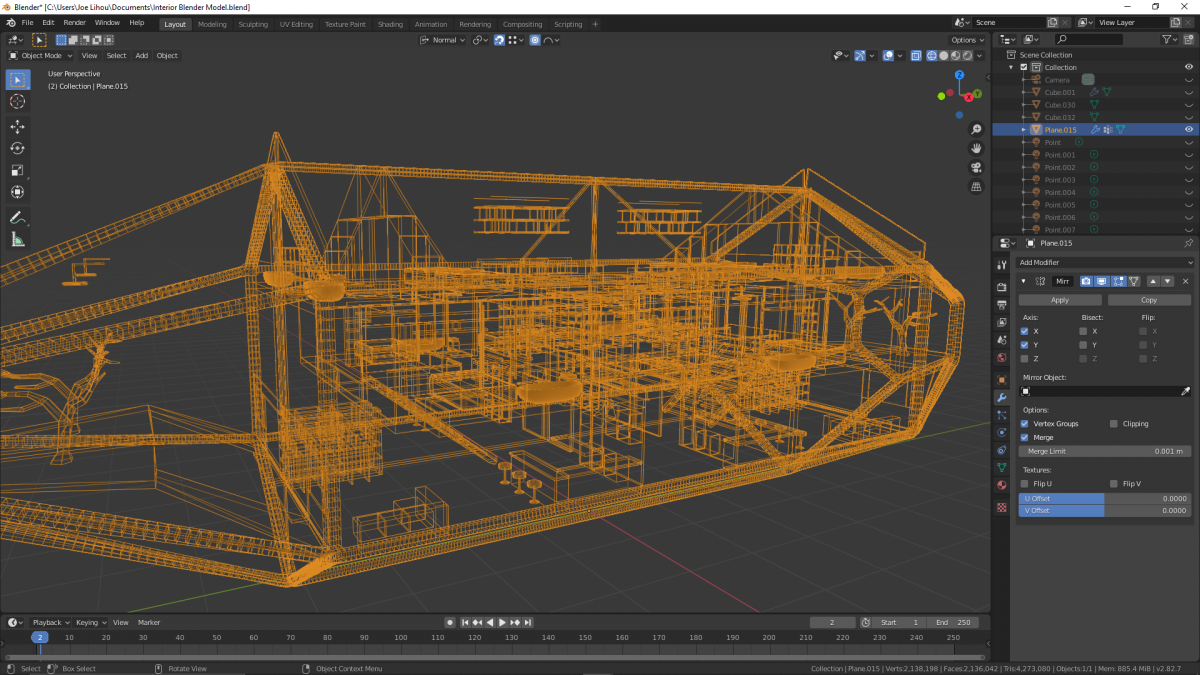Click the Apply modifier button

point(1060,300)
